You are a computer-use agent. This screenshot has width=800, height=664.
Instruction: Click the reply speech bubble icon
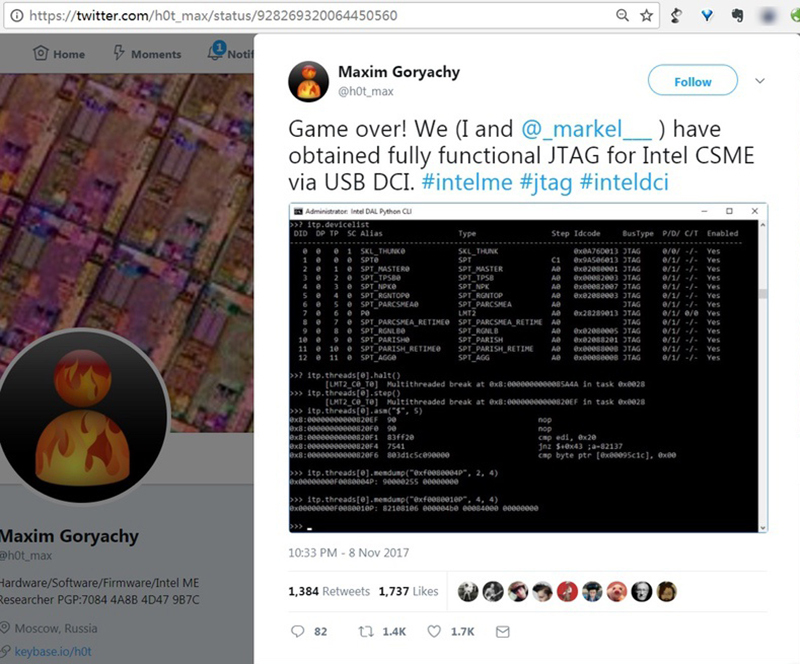297,631
